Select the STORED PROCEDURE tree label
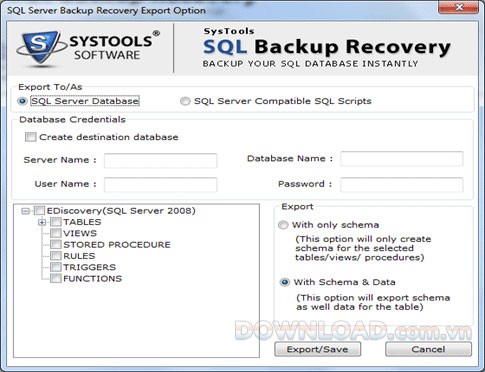Viewport: 485px width, 372px height. [x=117, y=245]
